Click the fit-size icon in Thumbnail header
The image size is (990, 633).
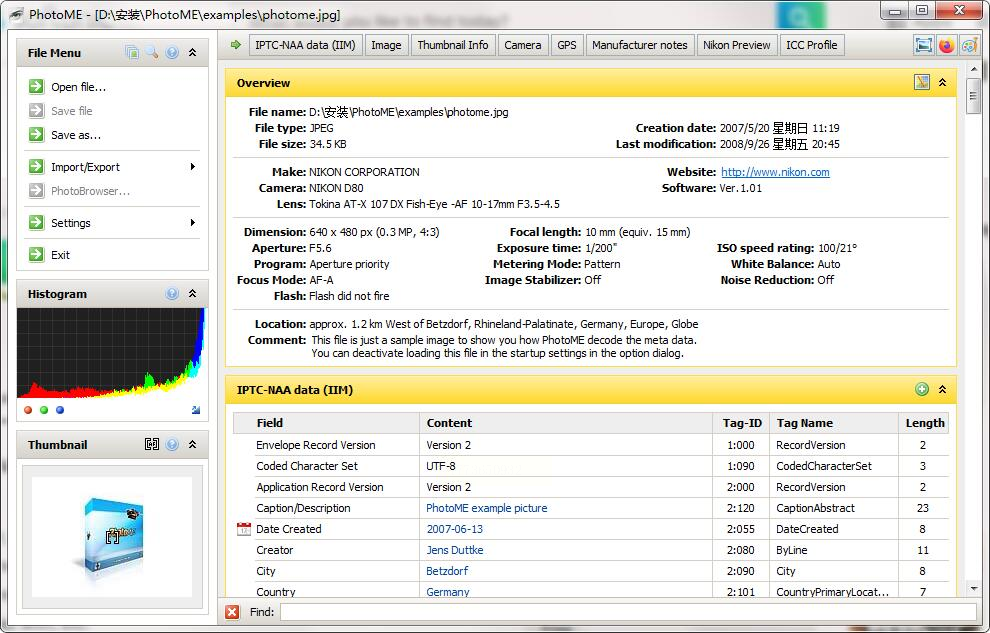tap(152, 445)
